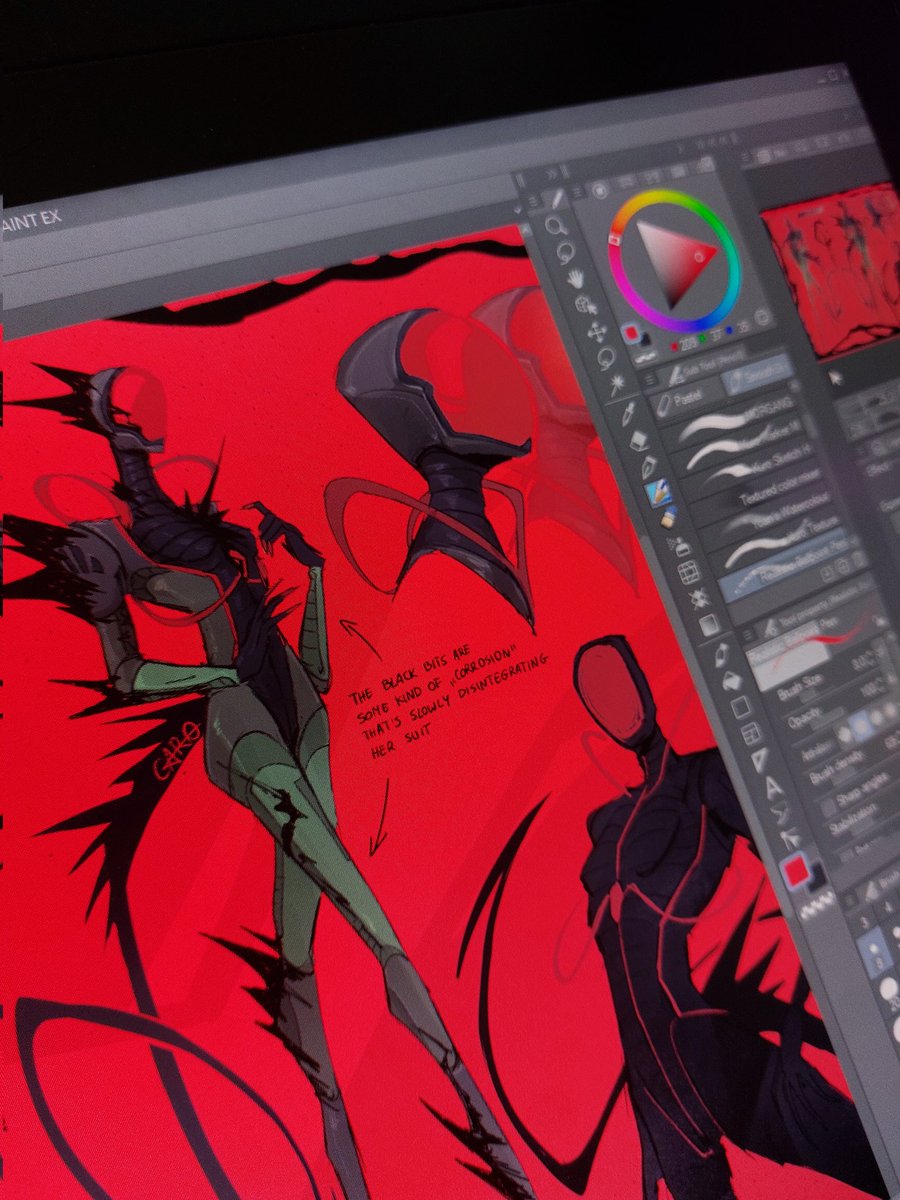Screen dimensions: 900x1200
Task: Select the highlighted preset in the Brush Size panel
Action: click(x=875, y=952)
